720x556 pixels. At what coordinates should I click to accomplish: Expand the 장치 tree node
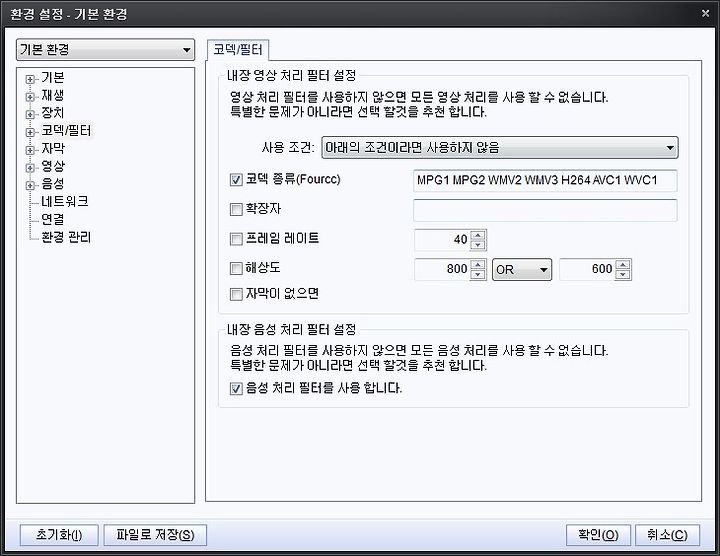pos(30,114)
